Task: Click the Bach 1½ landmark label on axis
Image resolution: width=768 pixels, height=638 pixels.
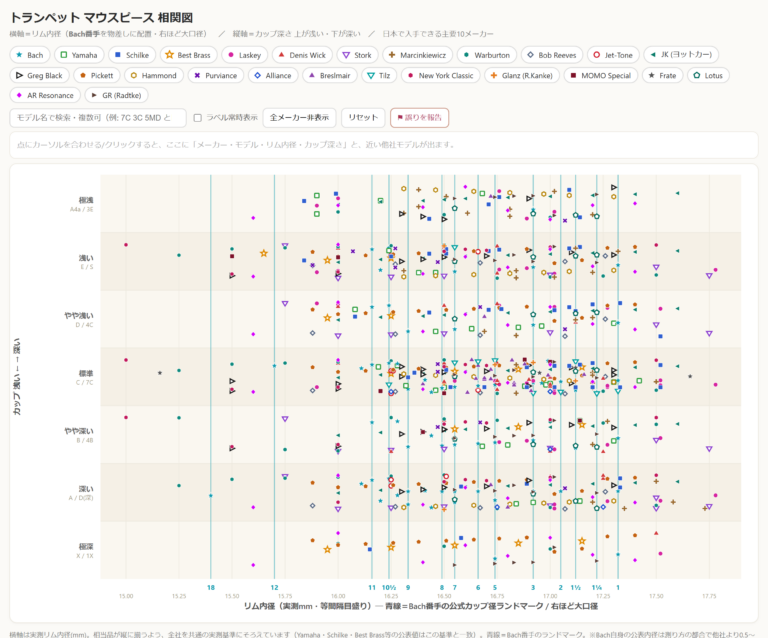Action: (x=576, y=587)
